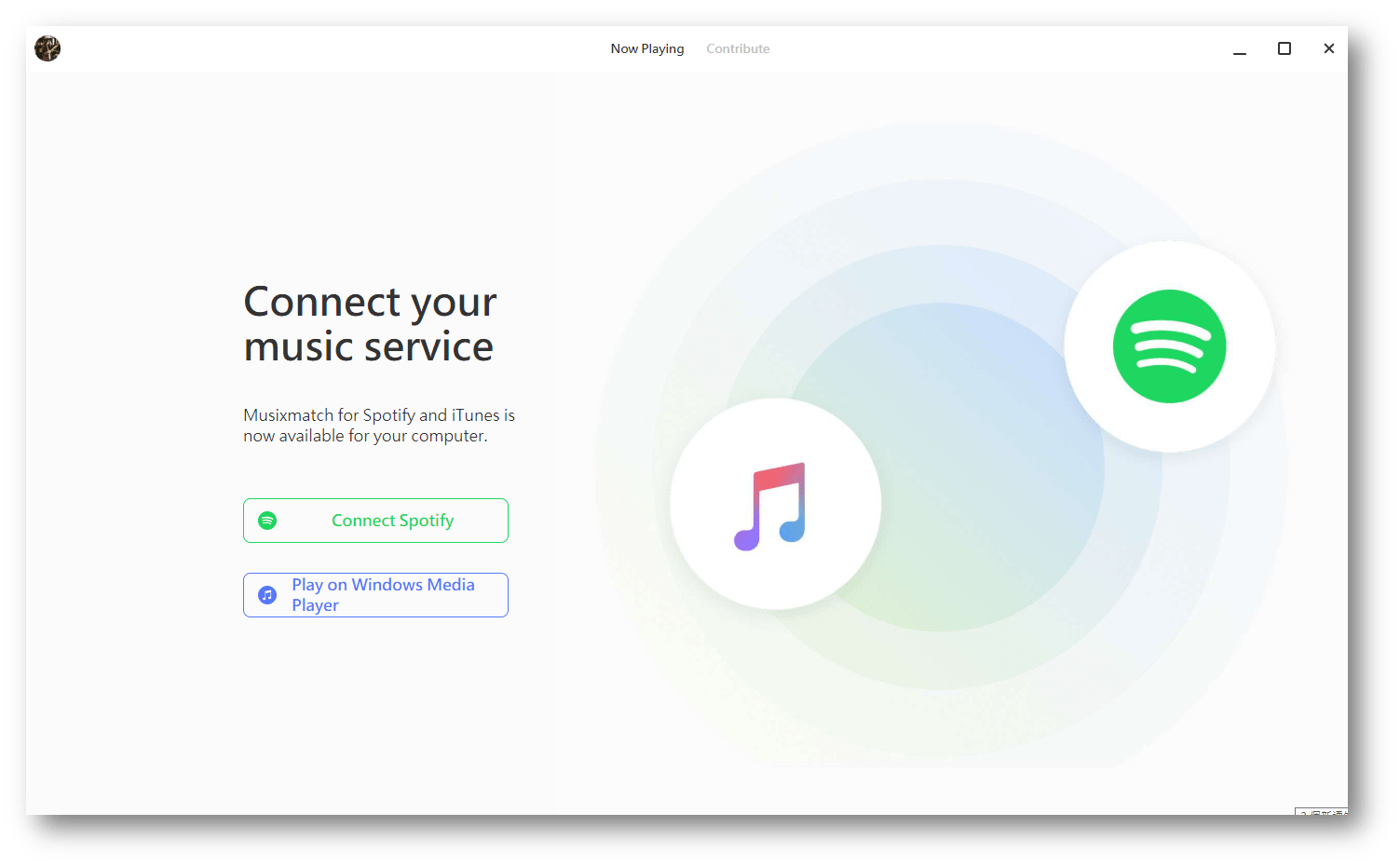Click the large music note logo

pos(776,504)
